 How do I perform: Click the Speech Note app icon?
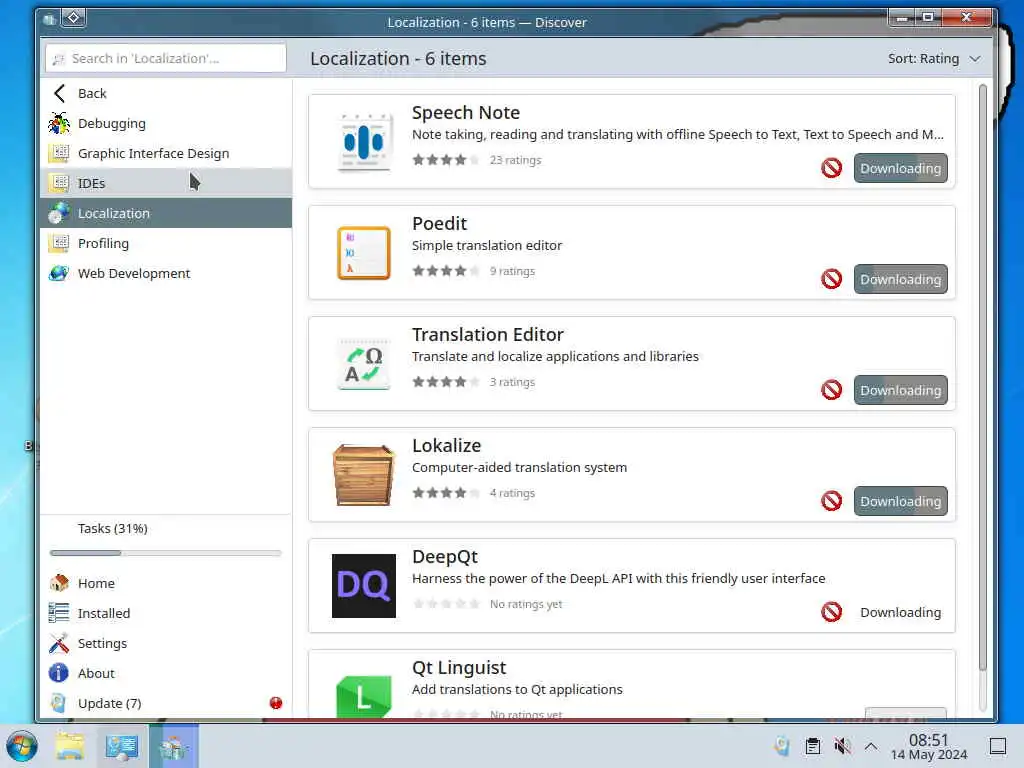pyautogui.click(x=364, y=142)
